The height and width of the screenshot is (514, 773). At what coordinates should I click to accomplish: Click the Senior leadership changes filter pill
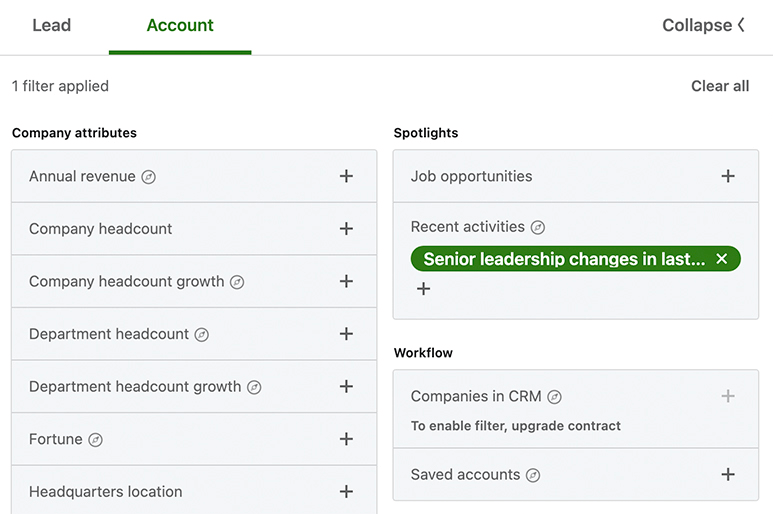(564, 259)
